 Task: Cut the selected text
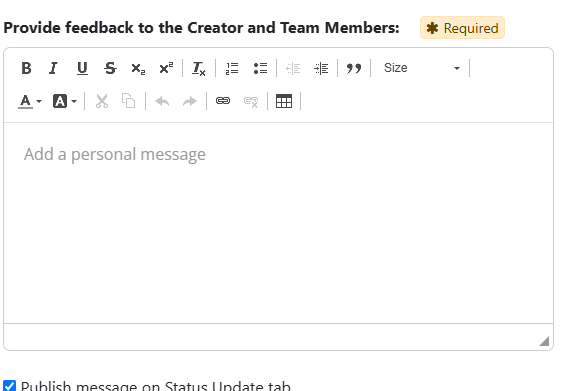(x=102, y=101)
